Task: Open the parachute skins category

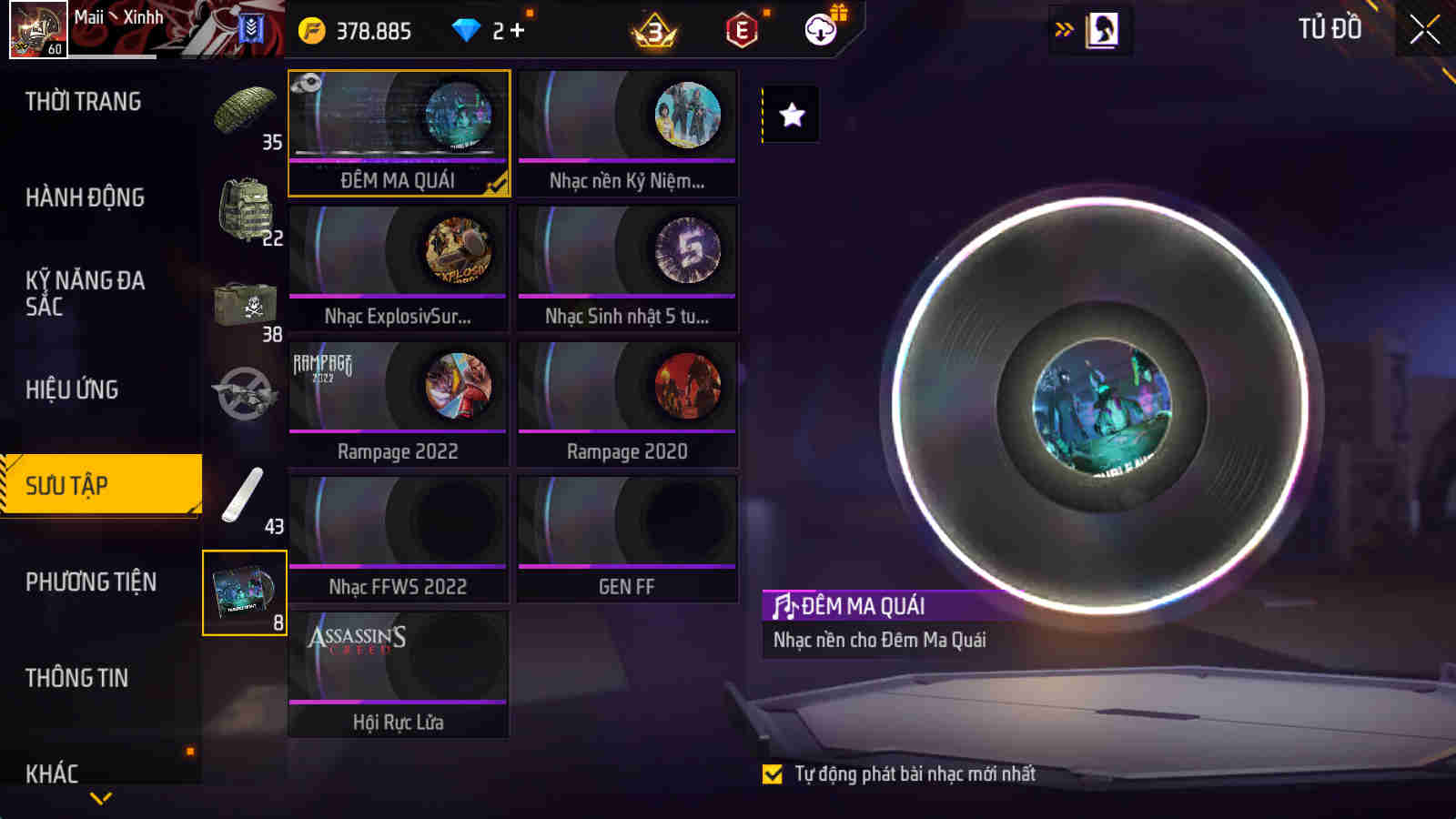Action: click(244, 114)
